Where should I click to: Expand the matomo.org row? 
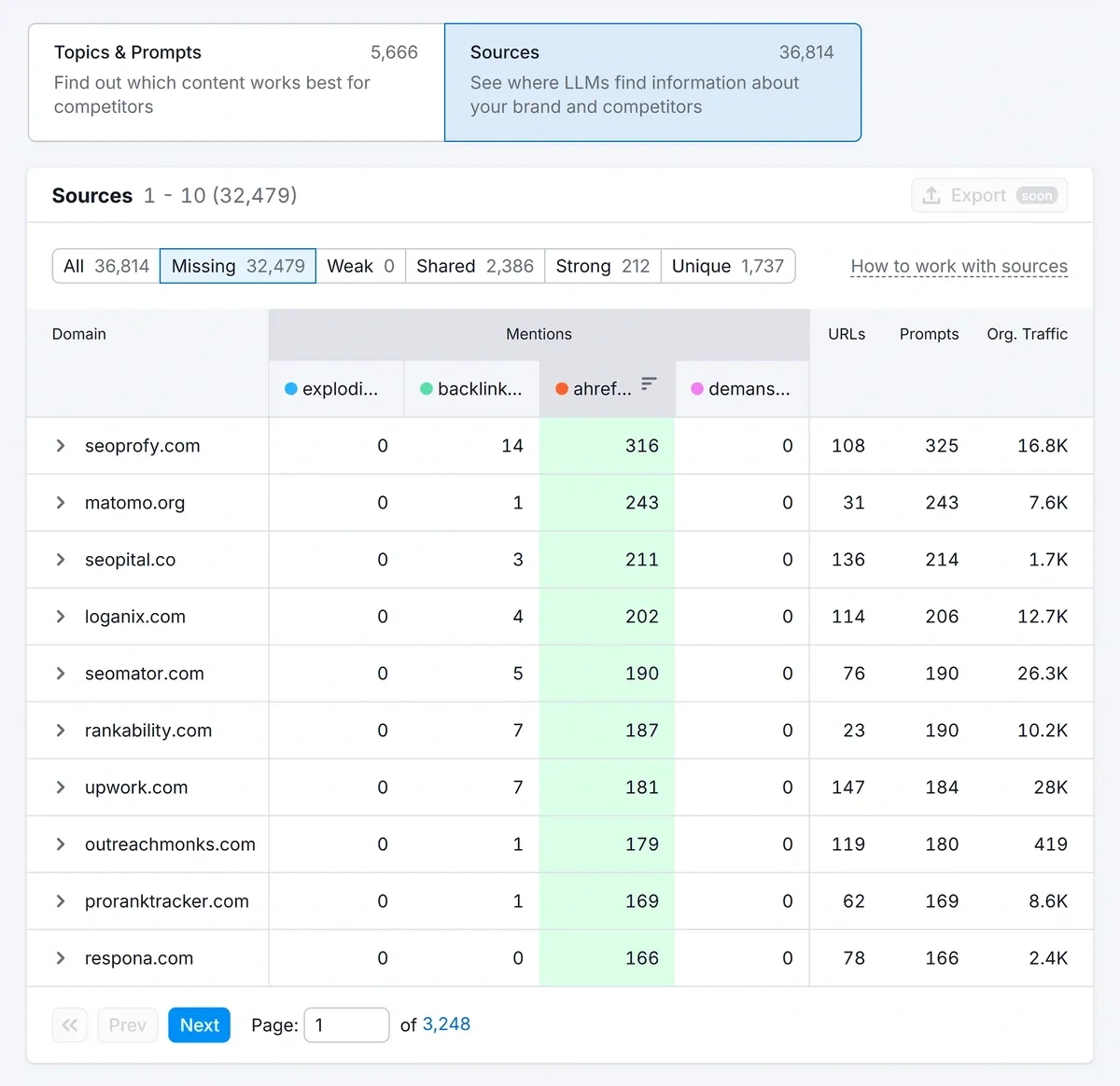click(60, 502)
